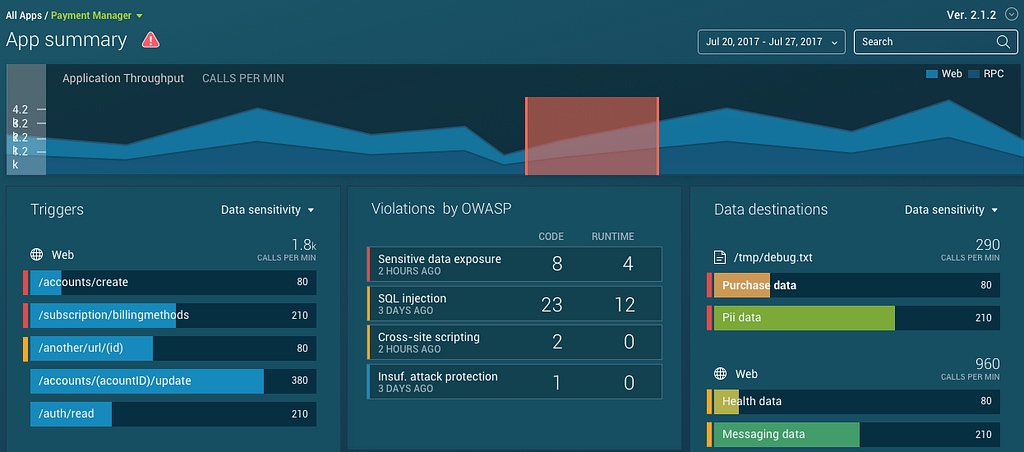The image size is (1024, 452).
Task: Expand Data destinations Data sensitivity dropdown
Action: [952, 210]
